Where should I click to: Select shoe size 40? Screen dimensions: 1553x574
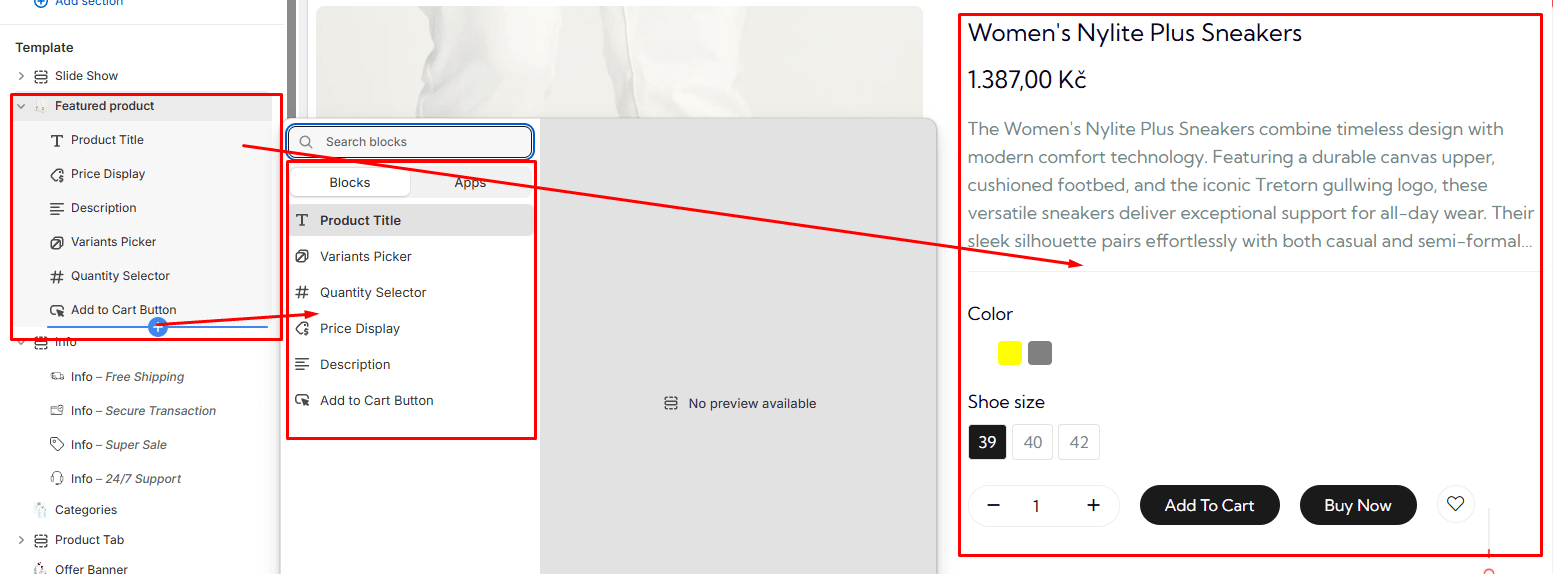click(1033, 442)
